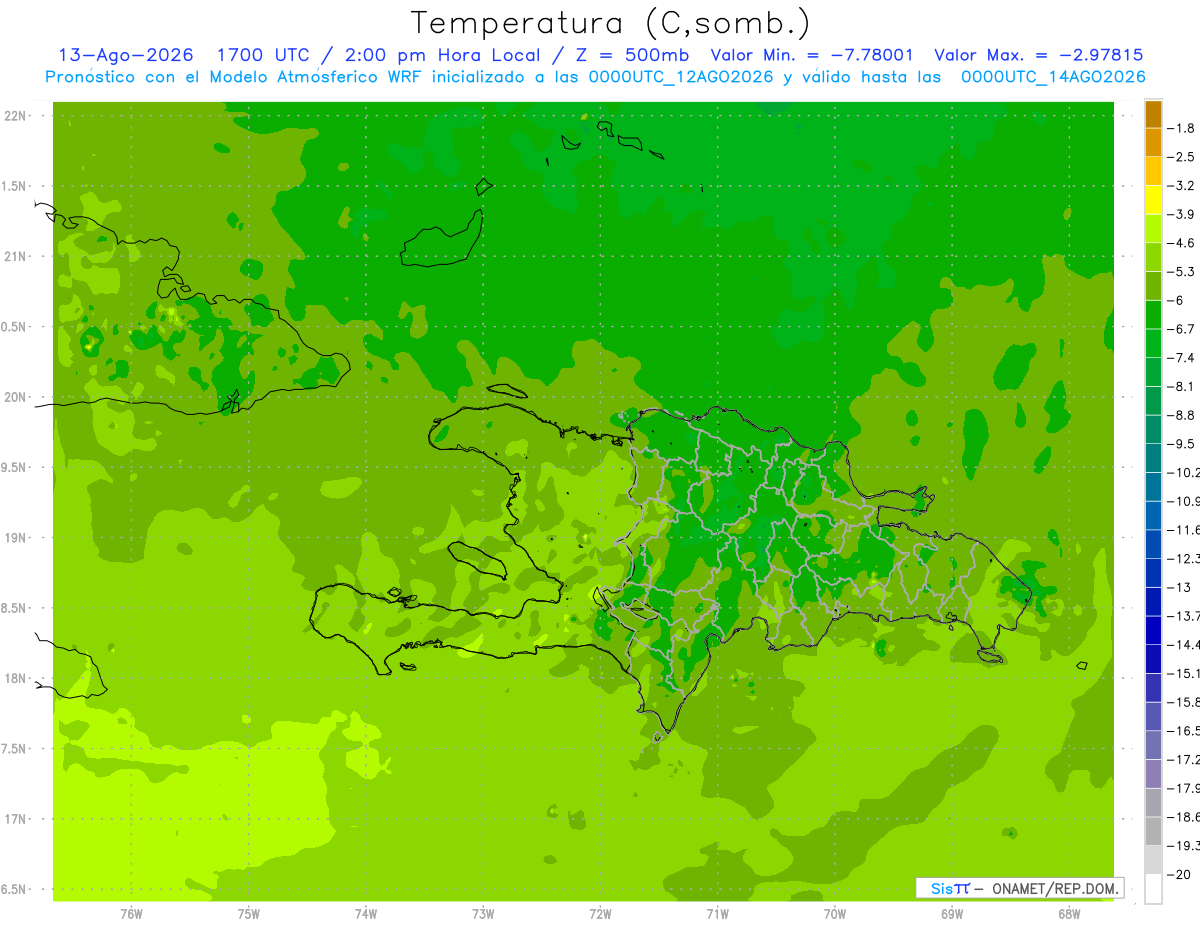1200x927 pixels.
Task: Select the green swatch between -6 and -6.7
Action: (1153, 315)
